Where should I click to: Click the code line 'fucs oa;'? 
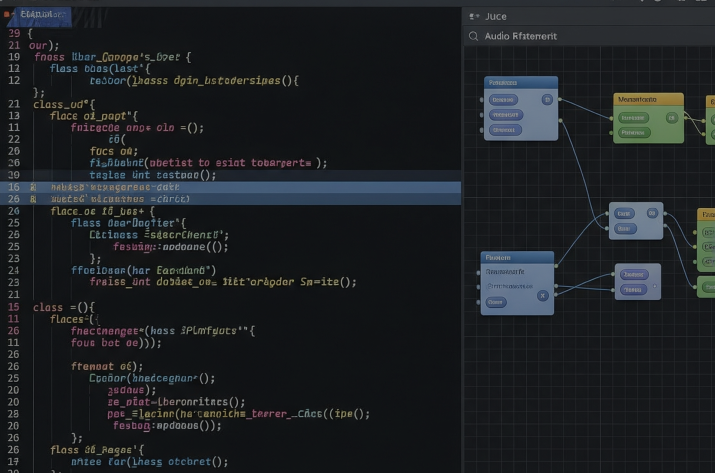(x=114, y=151)
